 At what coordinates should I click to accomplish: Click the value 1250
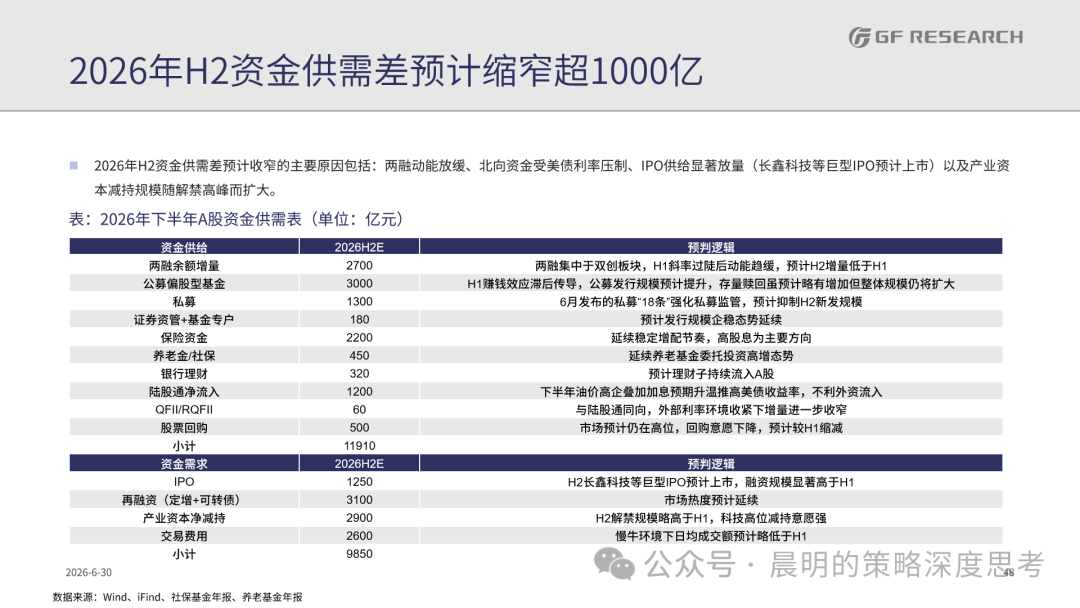(359, 481)
